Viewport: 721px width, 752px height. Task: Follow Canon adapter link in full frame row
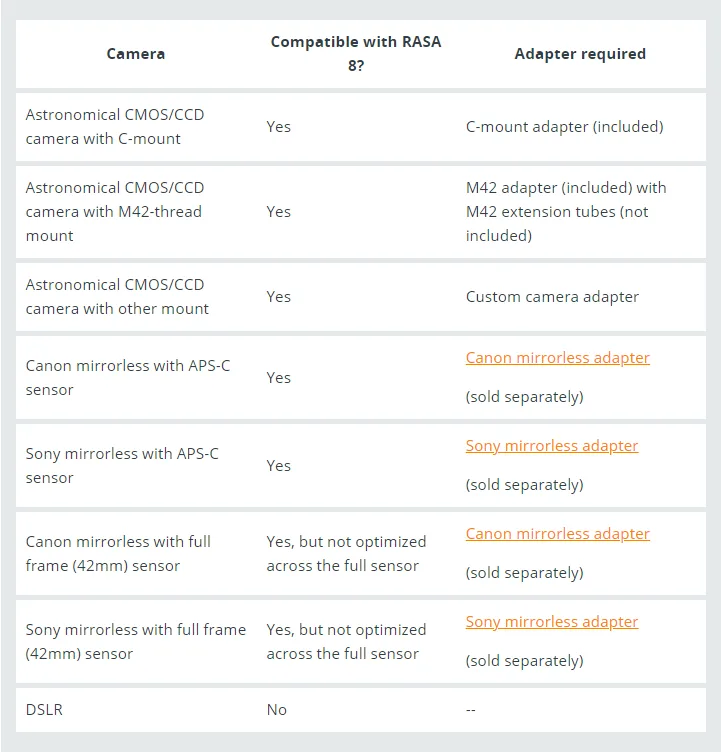click(x=557, y=534)
